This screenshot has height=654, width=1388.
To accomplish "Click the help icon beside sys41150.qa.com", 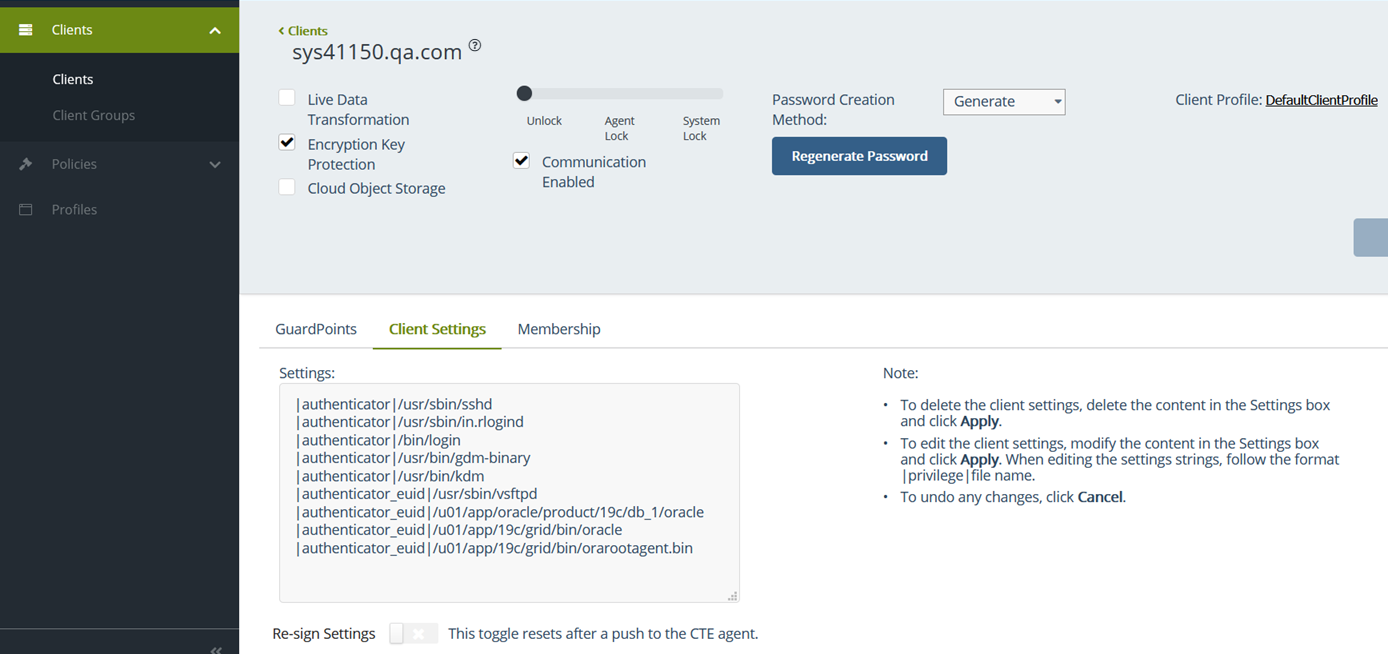I will tap(475, 46).
